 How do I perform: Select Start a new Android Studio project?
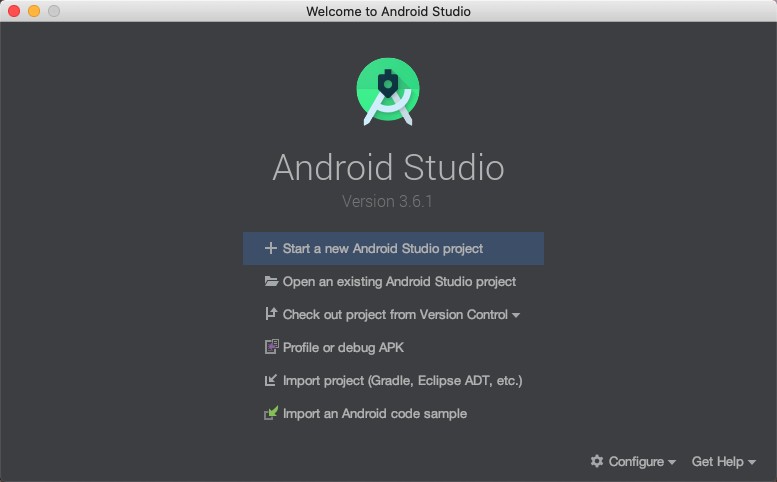click(x=383, y=248)
